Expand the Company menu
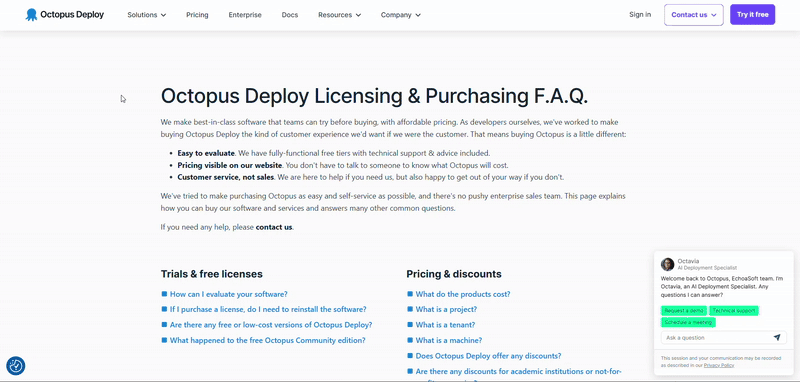Image resolution: width=800 pixels, height=382 pixels. tap(401, 15)
